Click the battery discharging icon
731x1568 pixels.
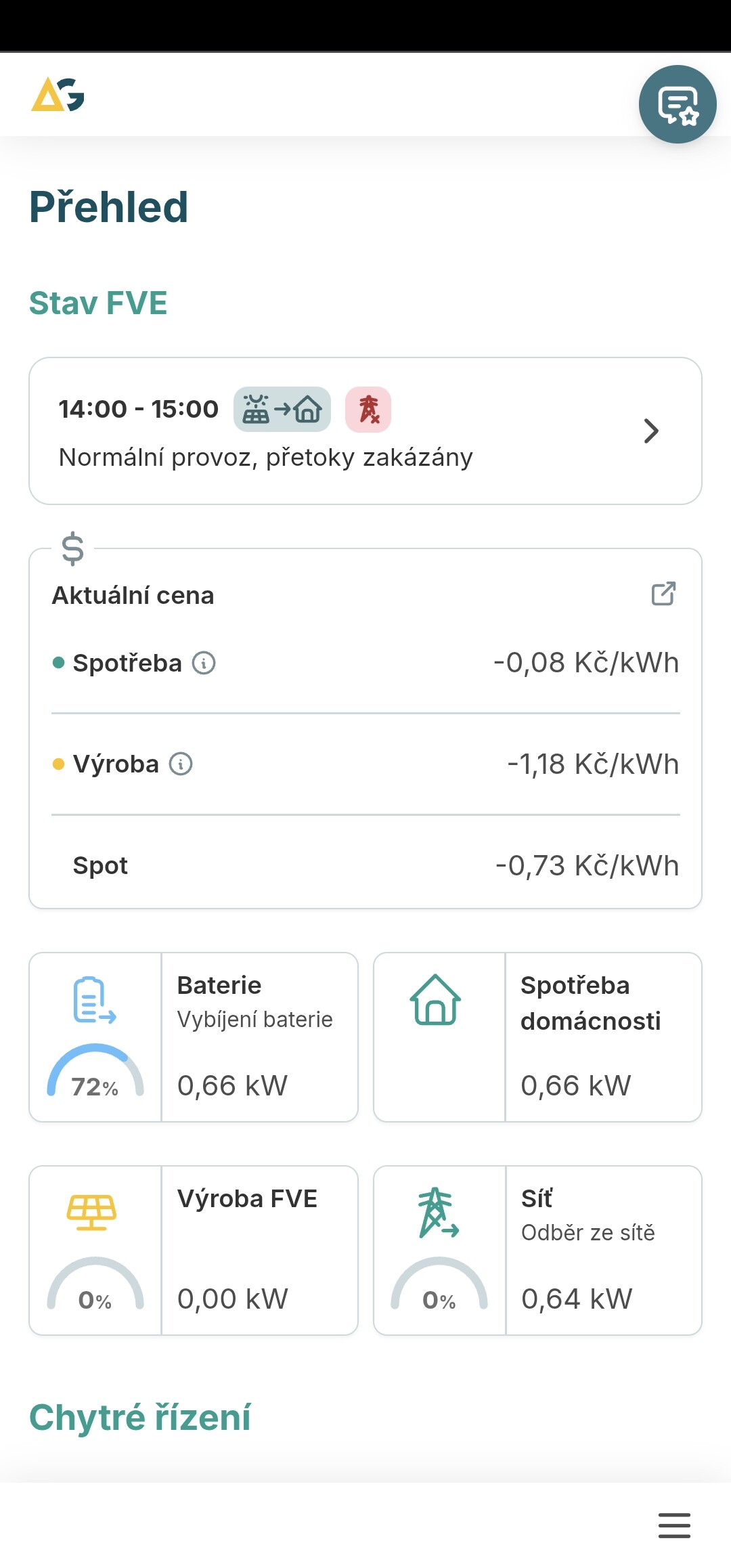pyautogui.click(x=95, y=999)
